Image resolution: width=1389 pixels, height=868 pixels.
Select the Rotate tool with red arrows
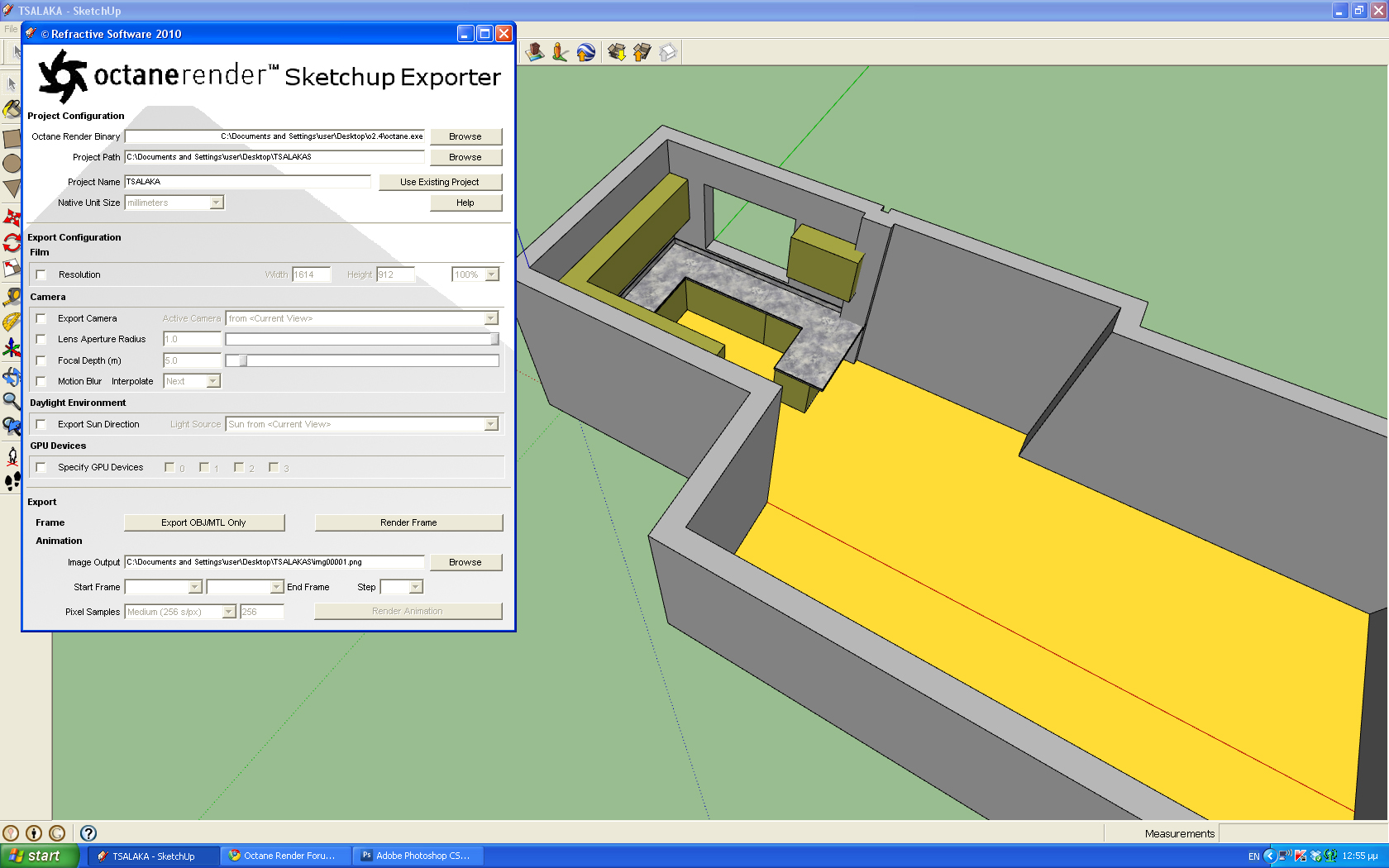11,243
